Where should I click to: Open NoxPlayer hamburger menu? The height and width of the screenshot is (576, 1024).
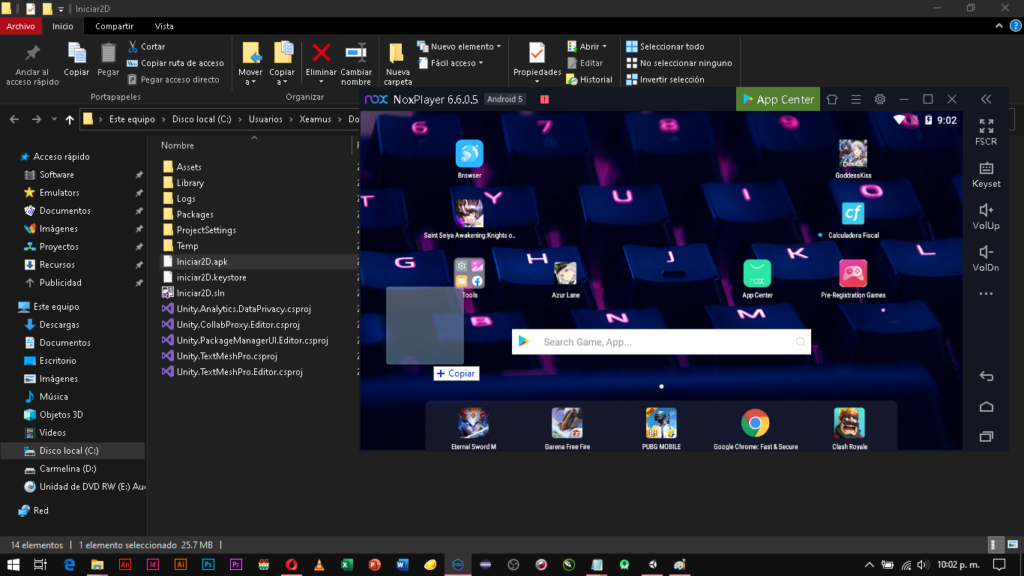(856, 99)
